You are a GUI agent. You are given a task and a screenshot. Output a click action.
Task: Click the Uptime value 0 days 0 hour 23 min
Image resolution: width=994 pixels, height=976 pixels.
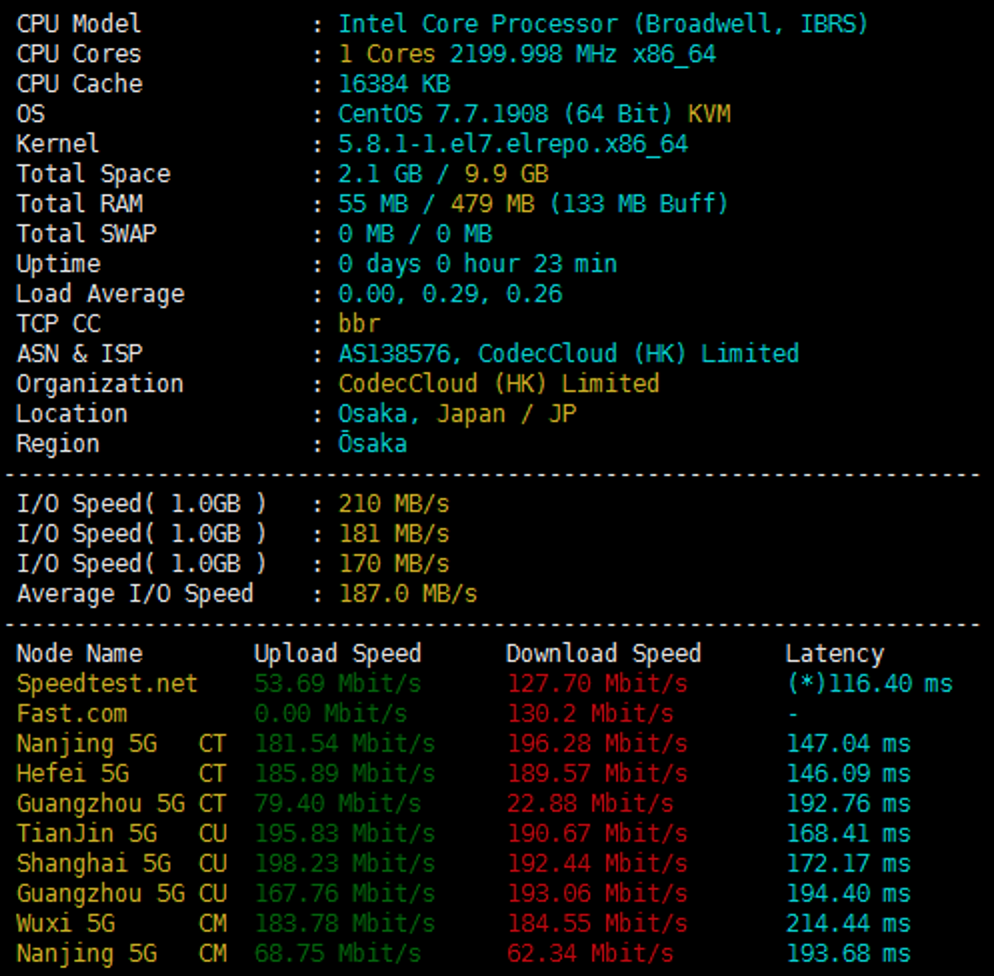tap(477, 264)
